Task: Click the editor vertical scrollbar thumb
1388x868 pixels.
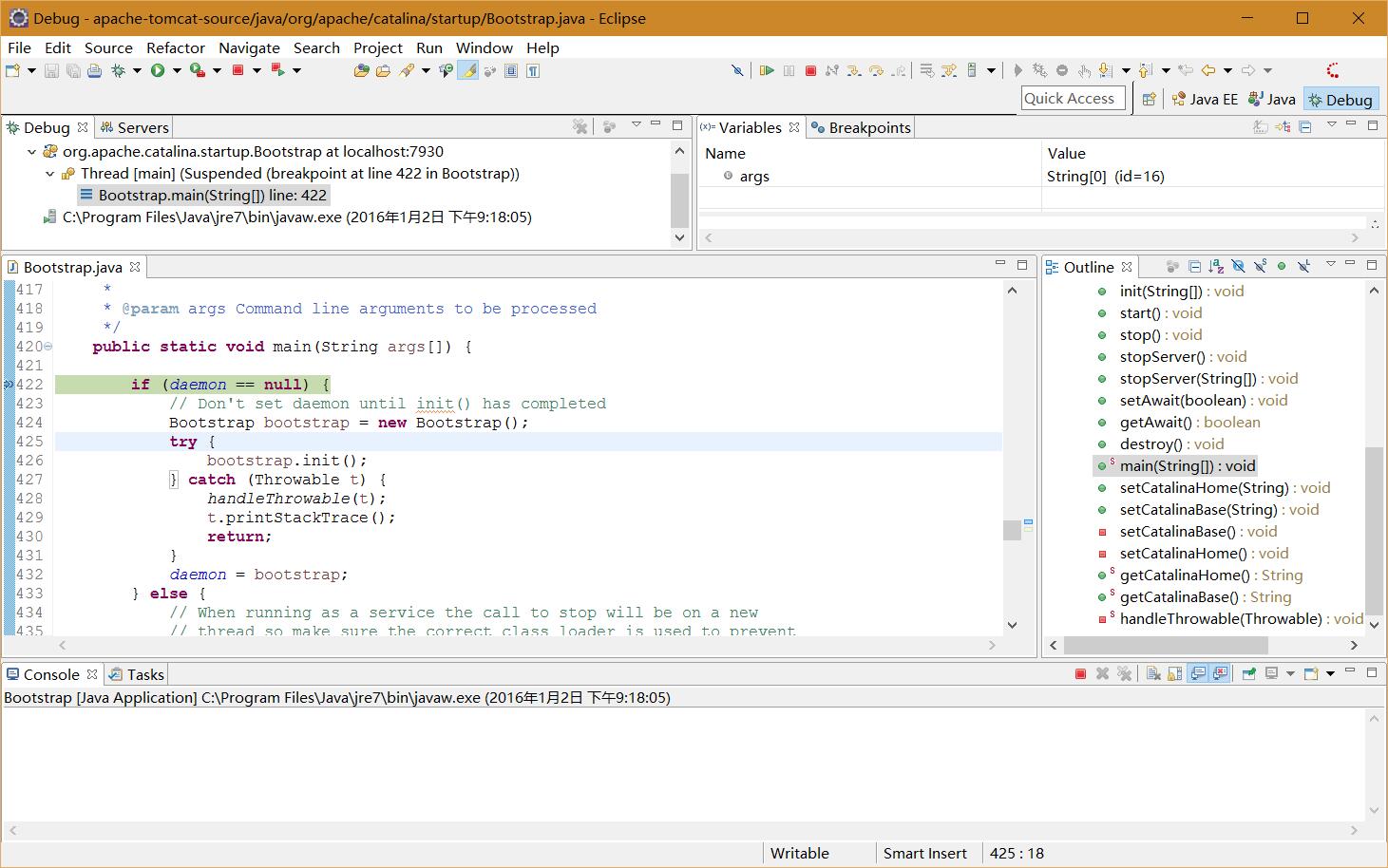Action: (x=1012, y=530)
